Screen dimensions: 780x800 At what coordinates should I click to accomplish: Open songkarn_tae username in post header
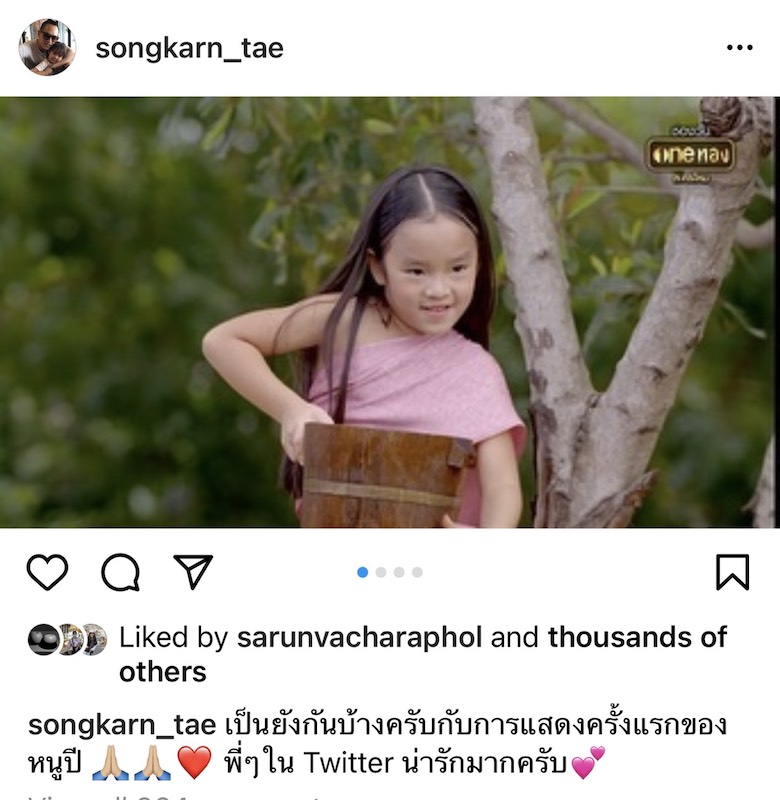pyautogui.click(x=189, y=49)
